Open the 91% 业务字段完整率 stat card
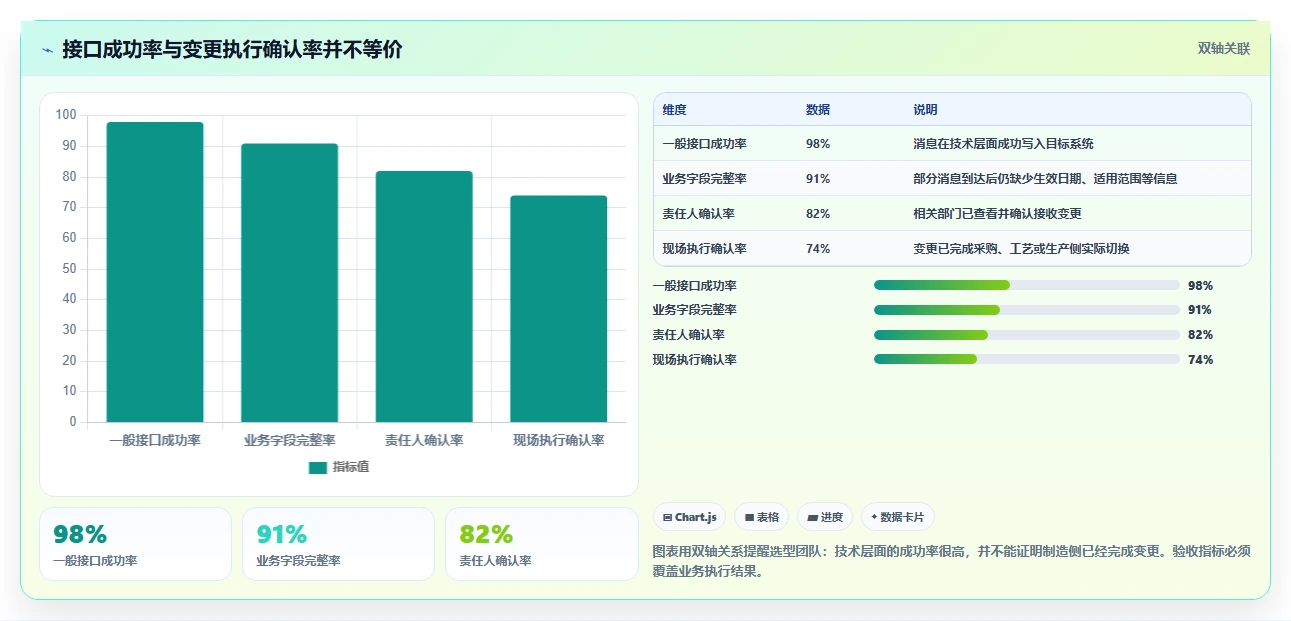Screen dimensions: 1291x621 click(338, 544)
